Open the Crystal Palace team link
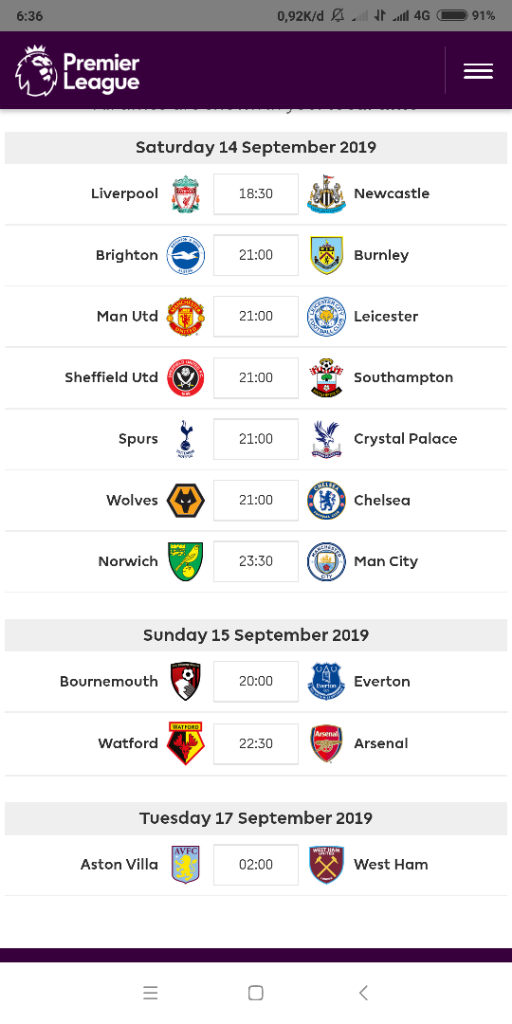The image size is (512, 1024). [405, 439]
